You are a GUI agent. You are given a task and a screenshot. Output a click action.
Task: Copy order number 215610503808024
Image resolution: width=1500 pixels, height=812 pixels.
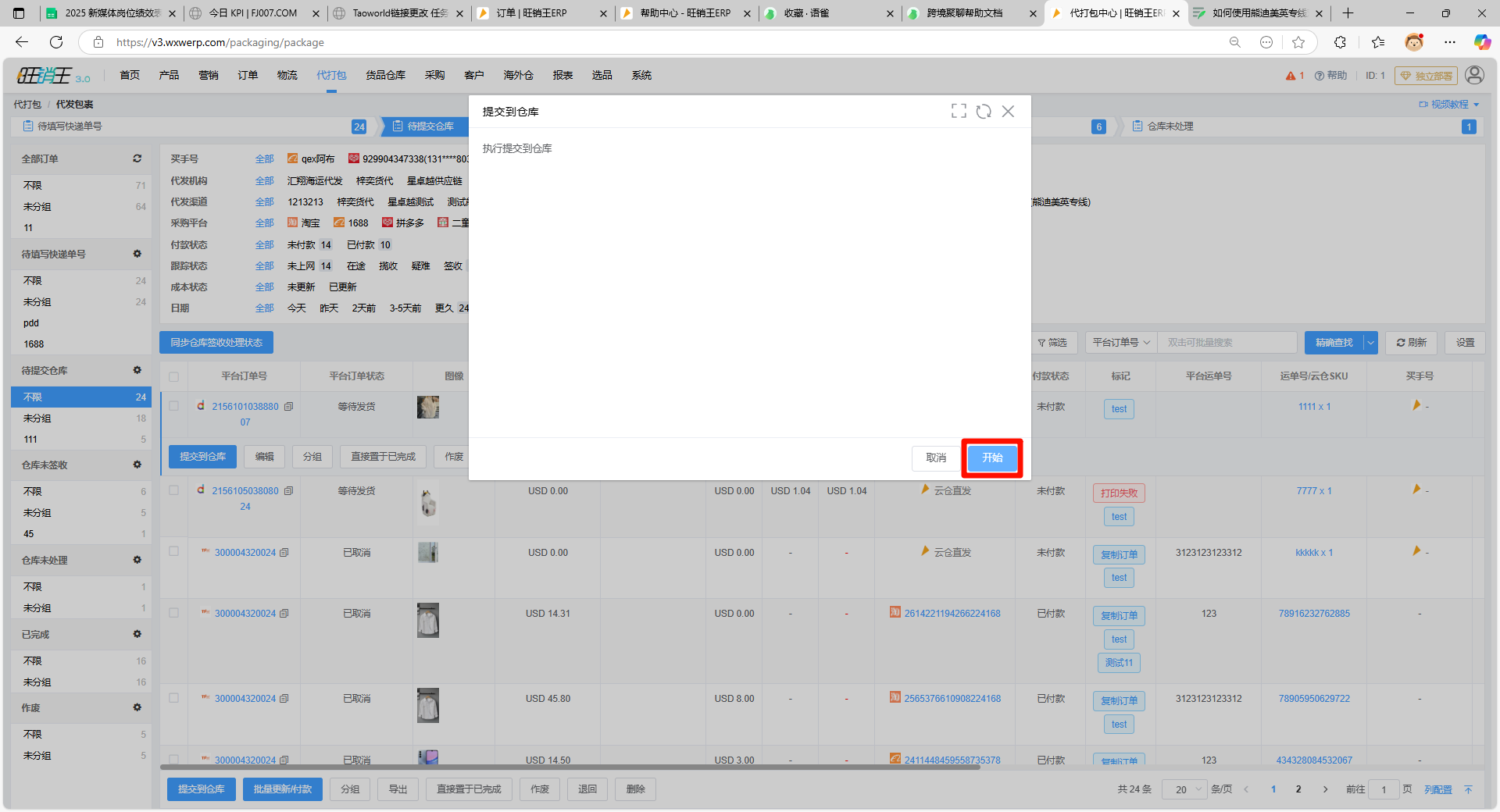click(289, 491)
